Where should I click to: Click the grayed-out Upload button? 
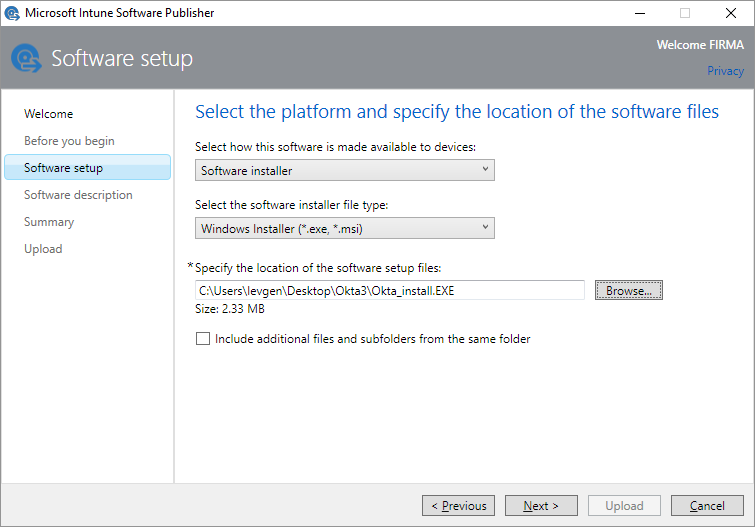point(624,506)
